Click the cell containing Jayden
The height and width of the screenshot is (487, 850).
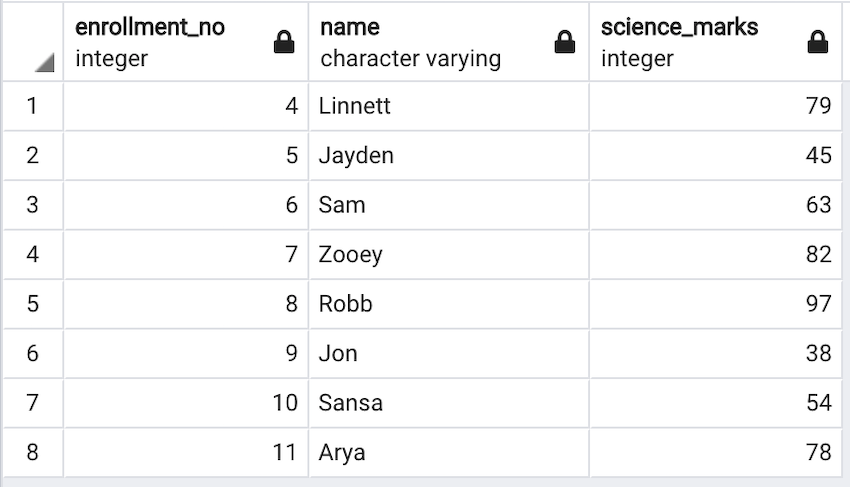(448, 155)
